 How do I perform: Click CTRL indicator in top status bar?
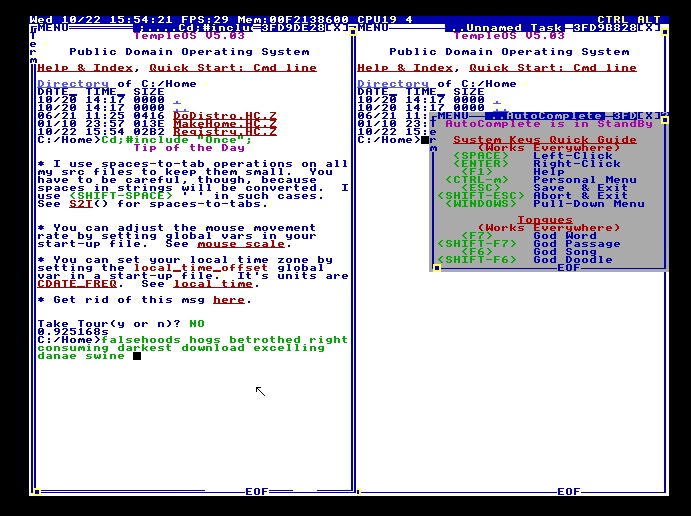tap(613, 20)
